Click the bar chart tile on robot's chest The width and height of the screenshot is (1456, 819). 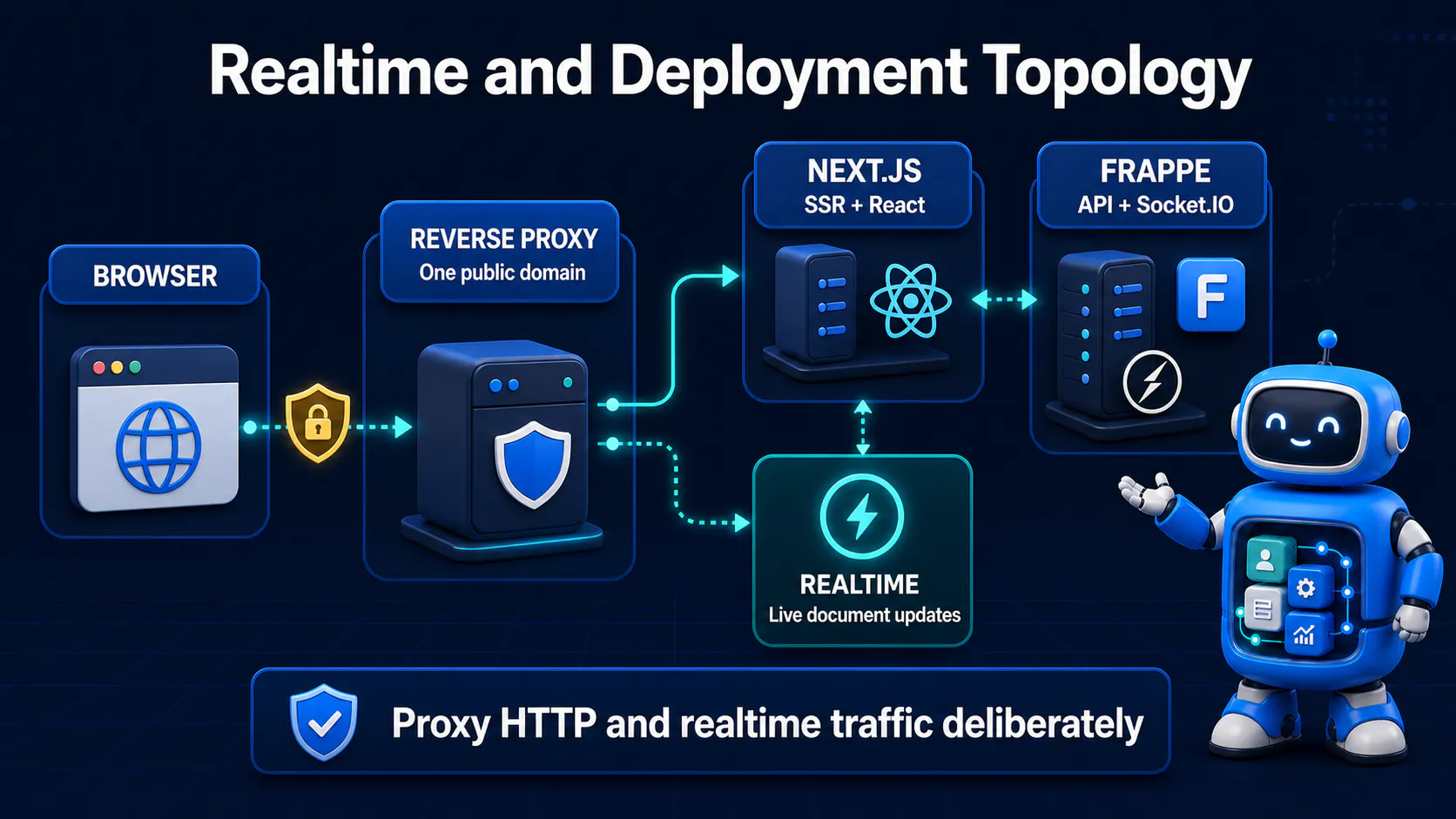tap(1305, 635)
